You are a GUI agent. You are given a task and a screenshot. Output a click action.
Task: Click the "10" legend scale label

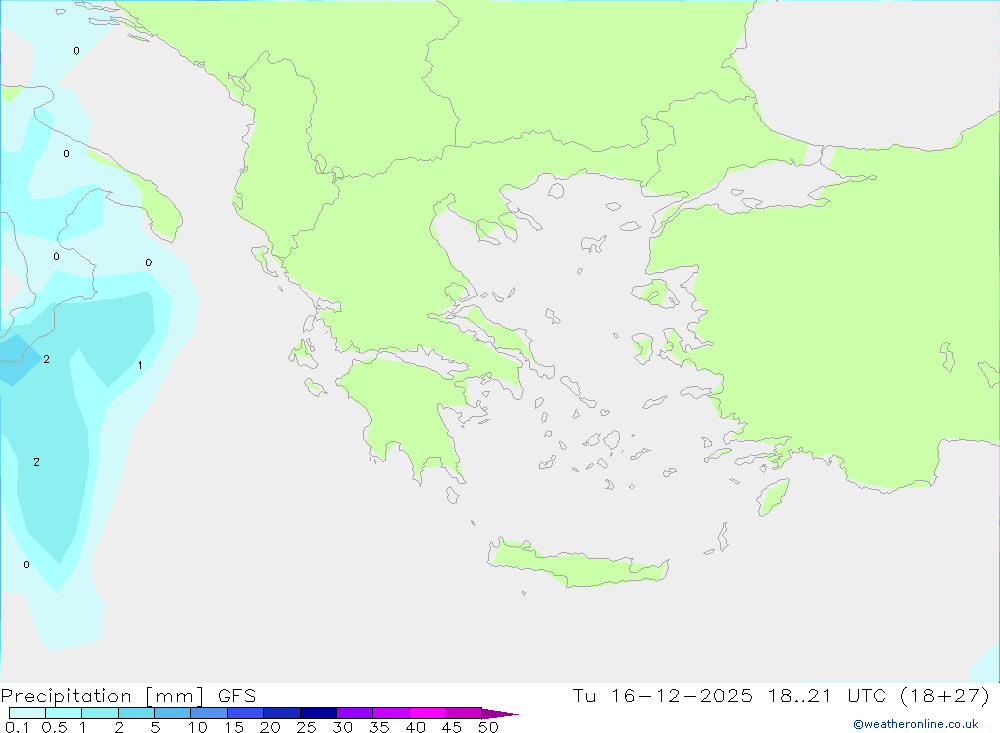[x=198, y=727]
